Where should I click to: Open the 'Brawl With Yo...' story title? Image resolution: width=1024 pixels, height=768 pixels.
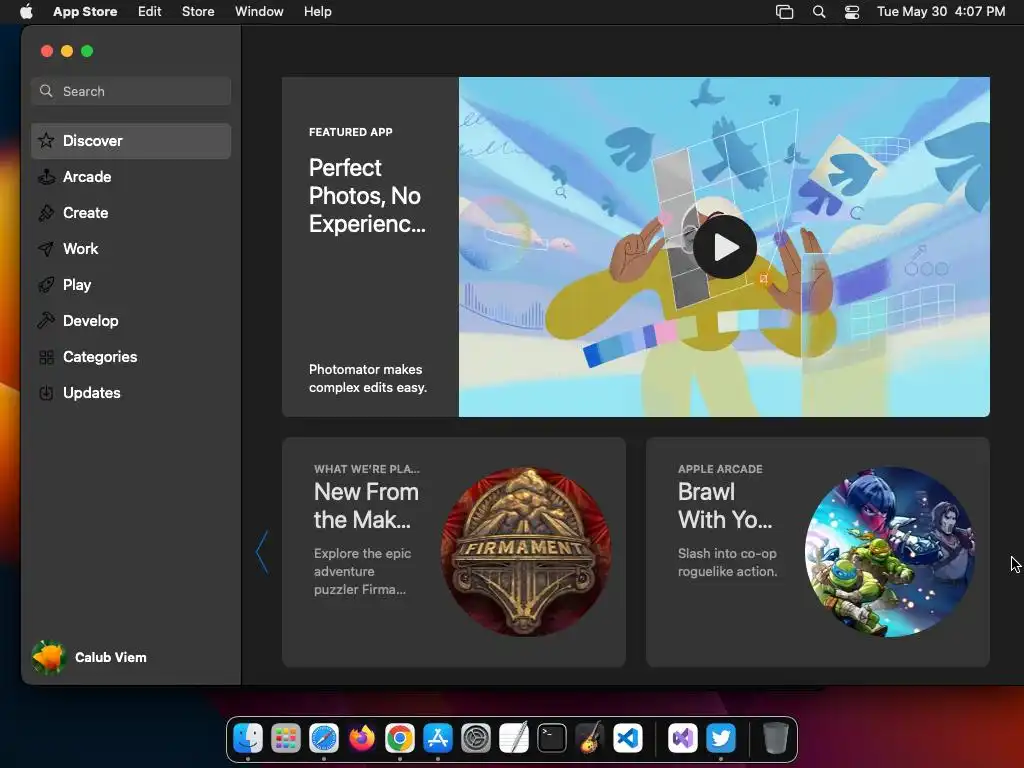[x=725, y=505]
